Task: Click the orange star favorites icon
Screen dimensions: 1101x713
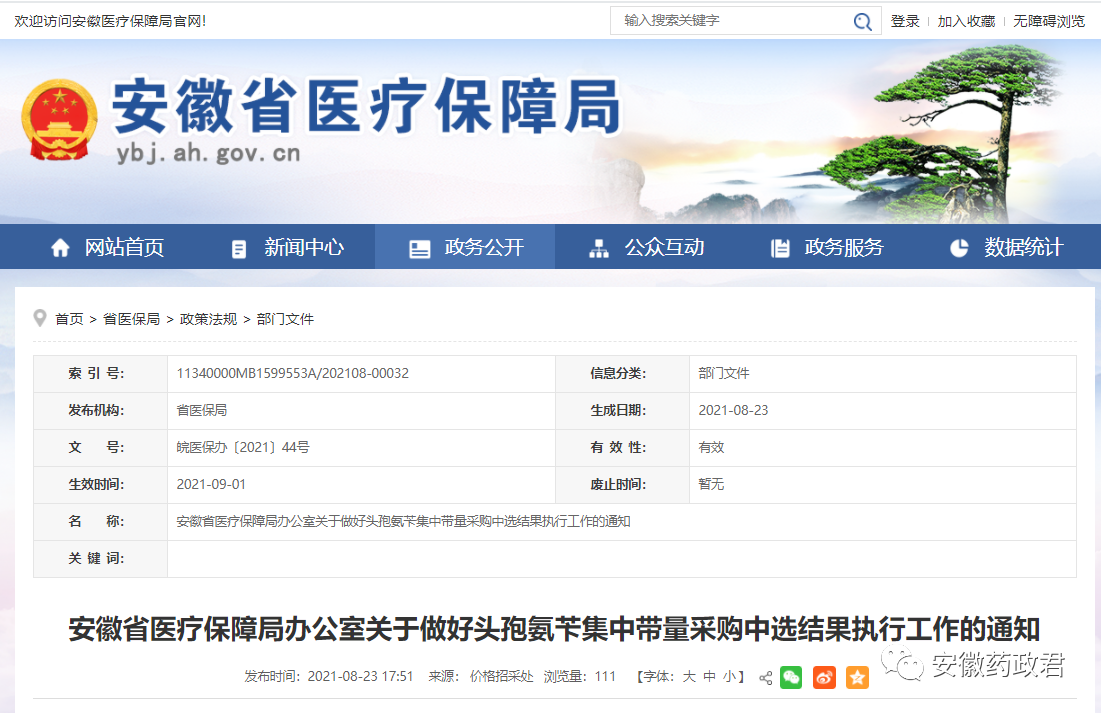Action: (x=857, y=677)
